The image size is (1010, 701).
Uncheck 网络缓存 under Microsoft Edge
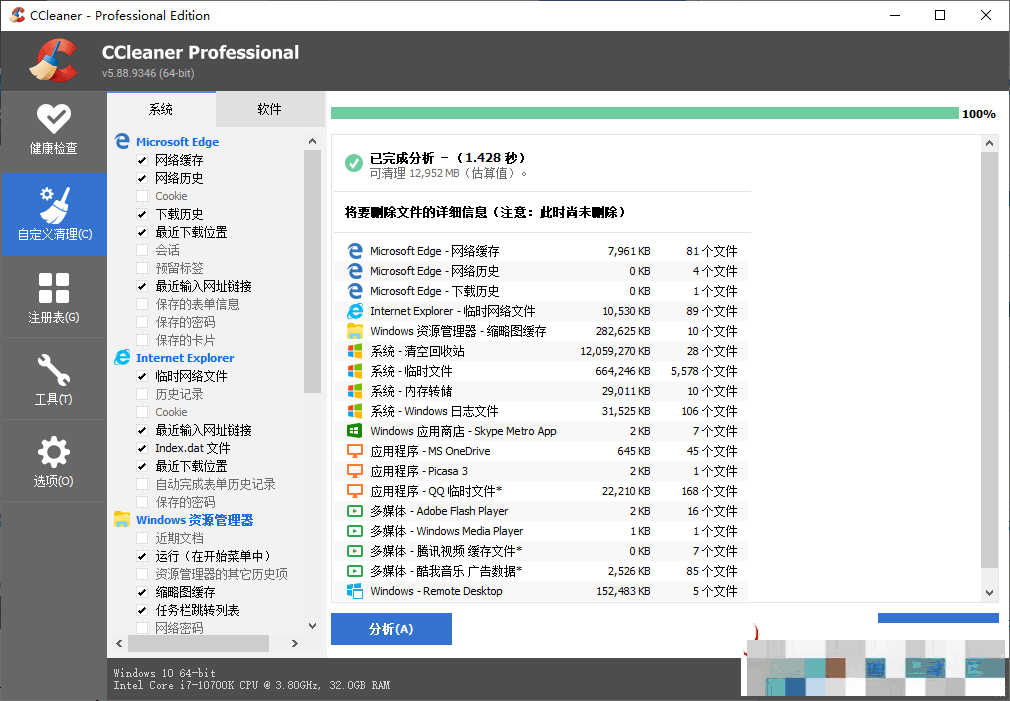142,160
